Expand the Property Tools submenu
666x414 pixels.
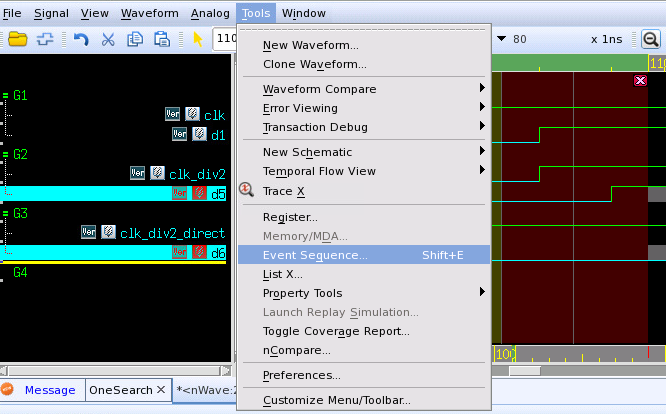coord(482,292)
